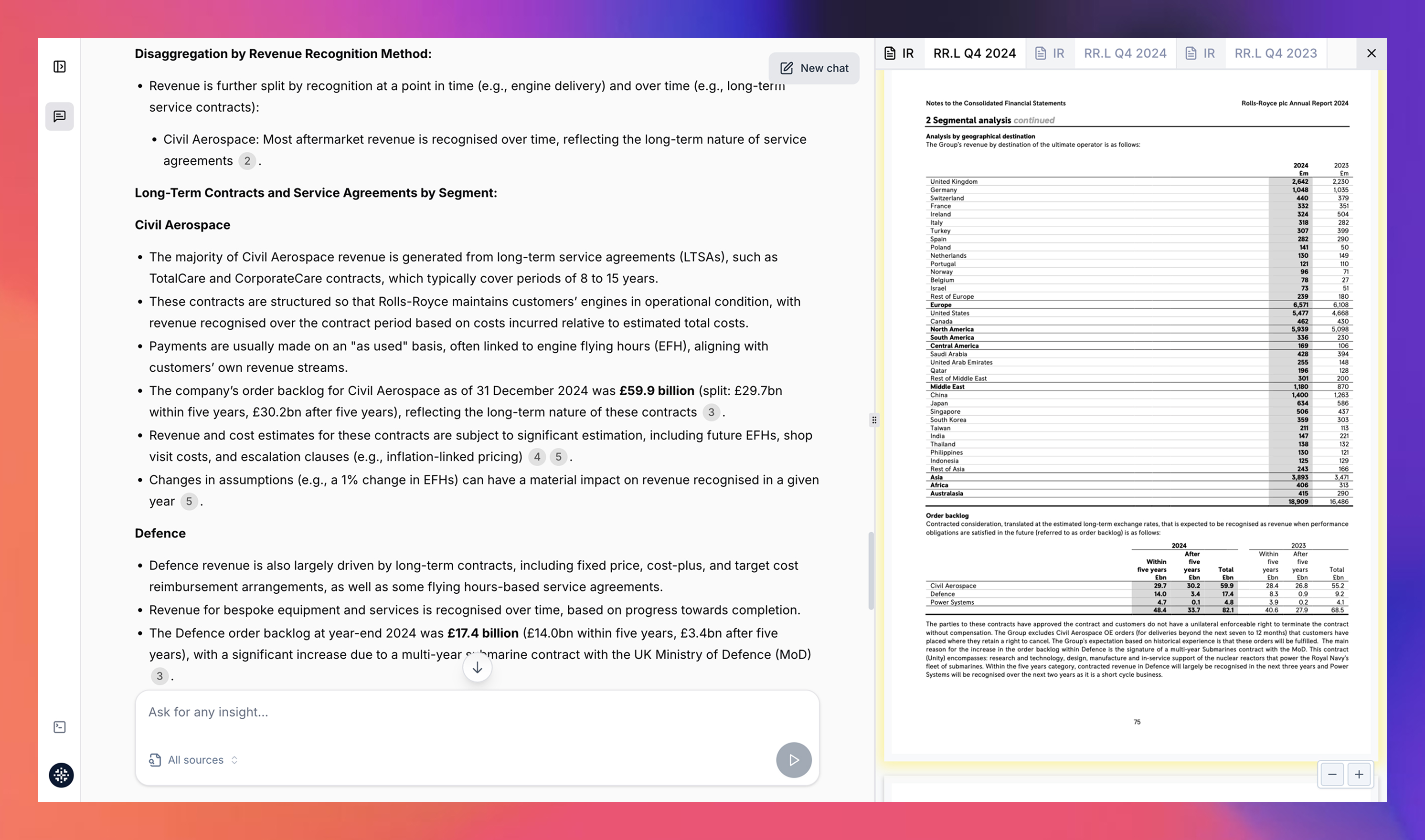Screen dimensions: 1425x840
Task: Click page number 75 in the document
Action: pyautogui.click(x=1137, y=722)
